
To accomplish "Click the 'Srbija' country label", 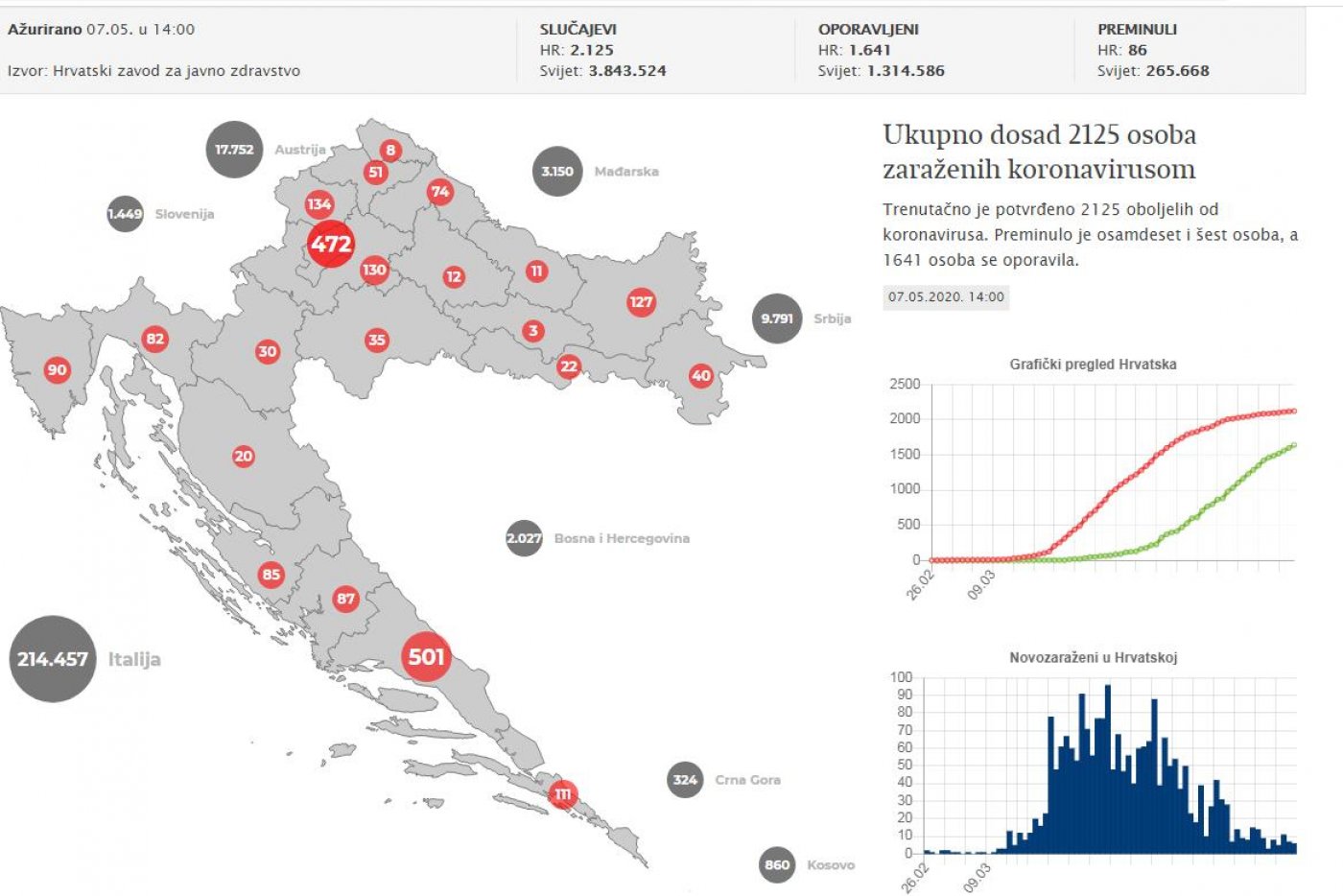I will click(x=833, y=318).
